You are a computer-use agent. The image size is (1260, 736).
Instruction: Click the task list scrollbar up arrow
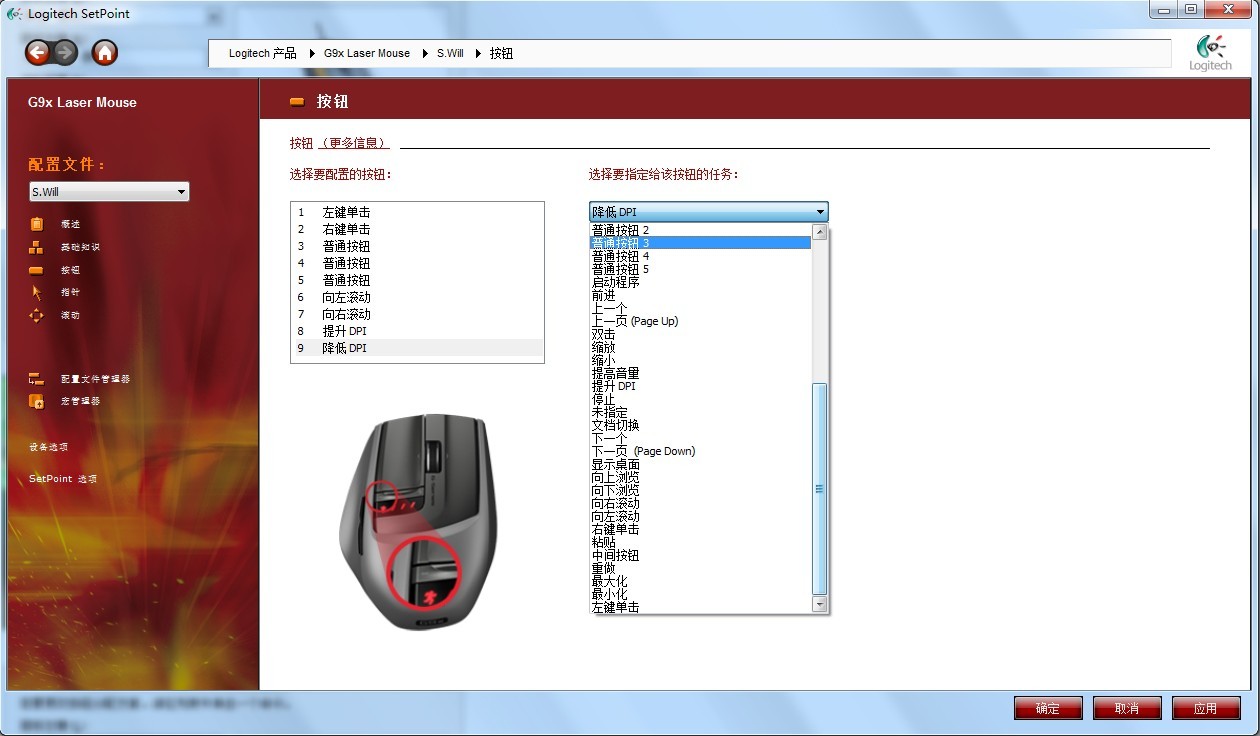point(820,232)
